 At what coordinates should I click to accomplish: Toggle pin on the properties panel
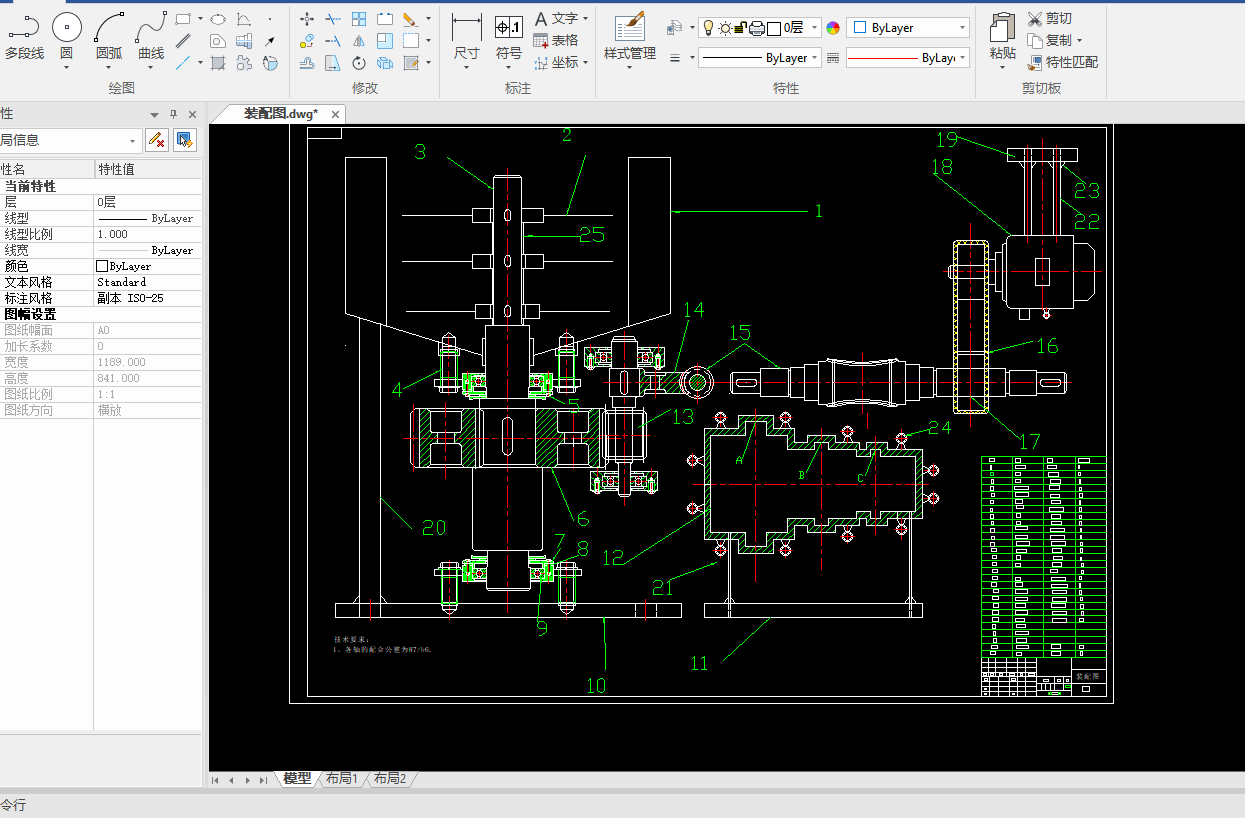173,114
